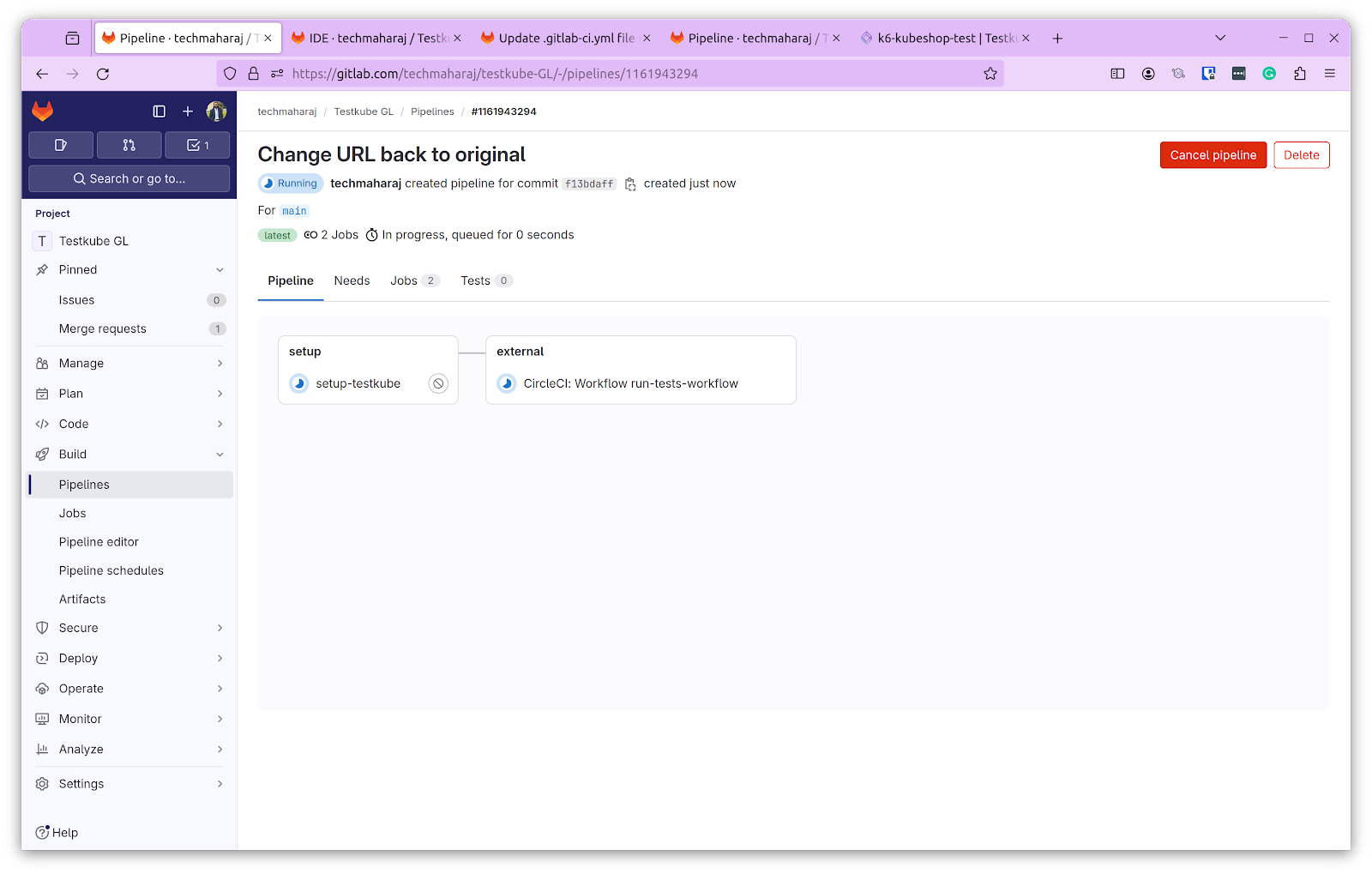This screenshot has height=874, width=1372.
Task: Open the reader view sidebar icon
Action: click(1117, 74)
